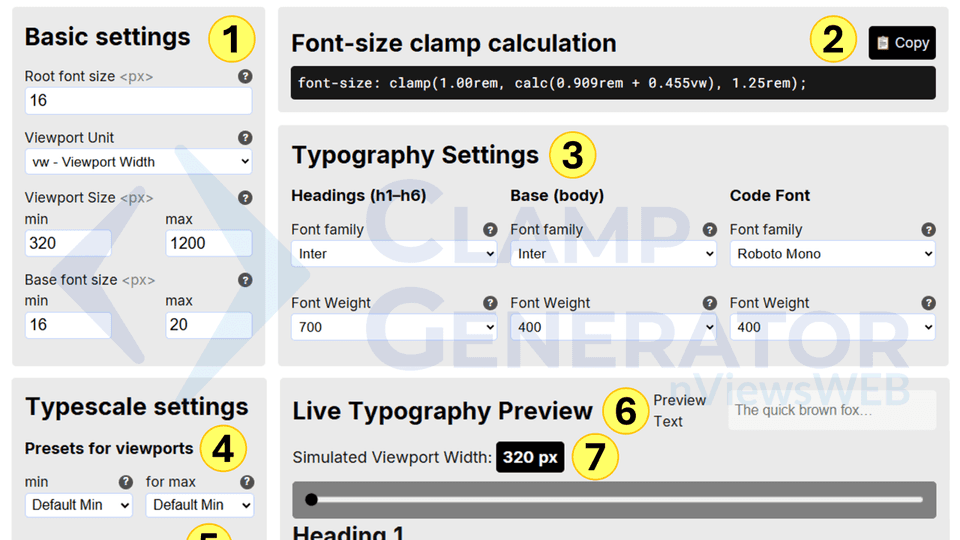Show help for presets 'for max' viewport

(x=247, y=482)
